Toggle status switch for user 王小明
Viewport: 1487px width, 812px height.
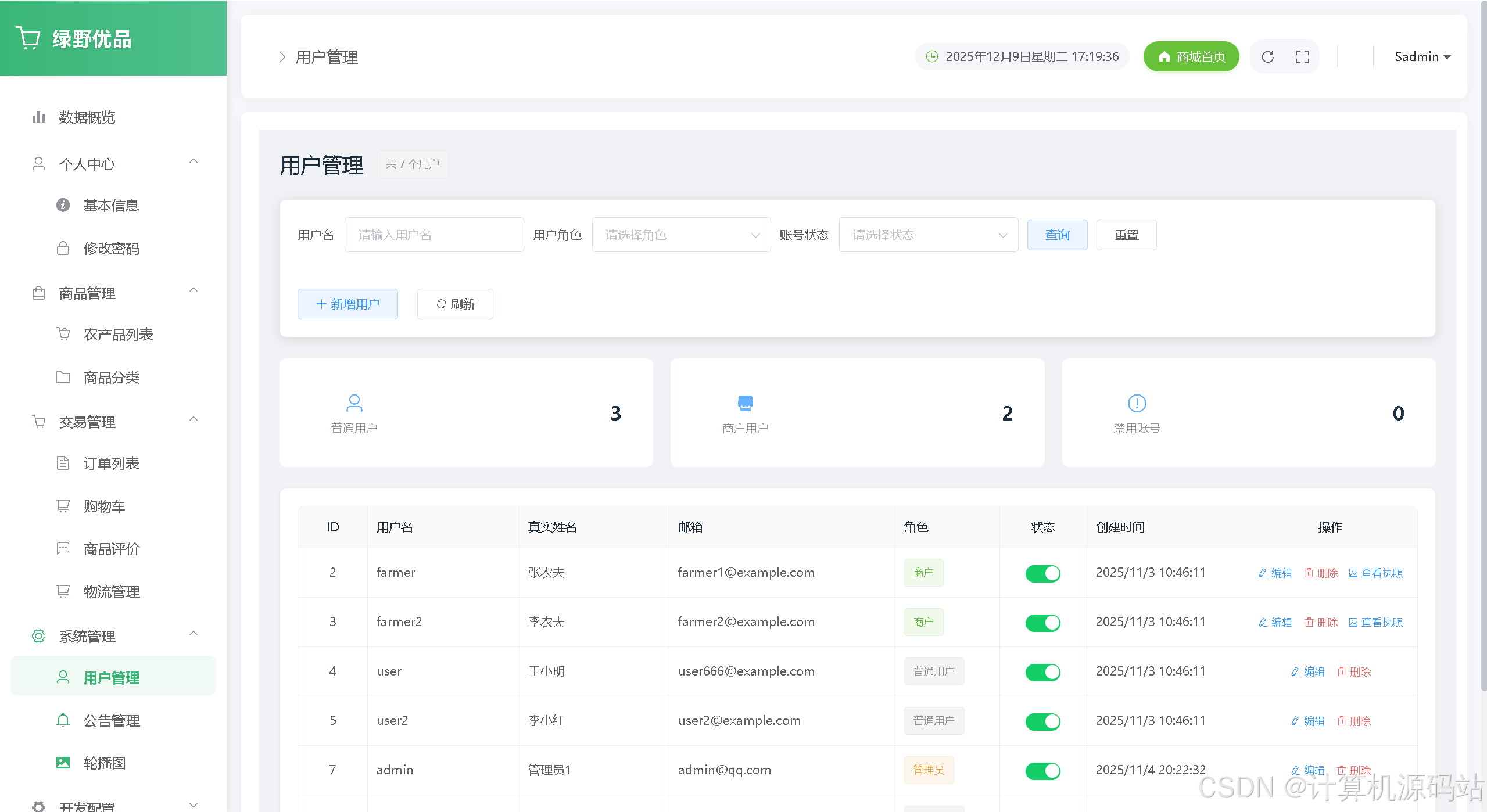pyautogui.click(x=1042, y=672)
